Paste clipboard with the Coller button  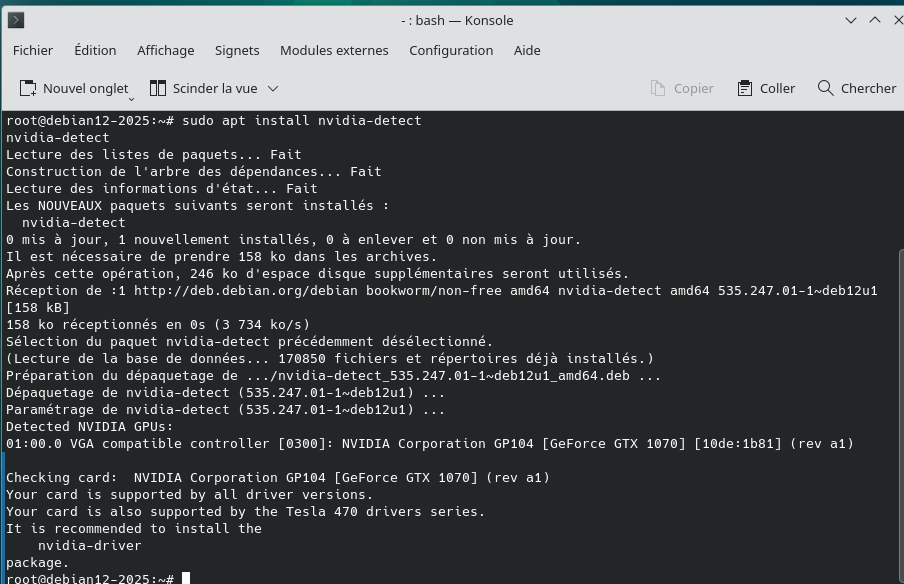tap(766, 88)
